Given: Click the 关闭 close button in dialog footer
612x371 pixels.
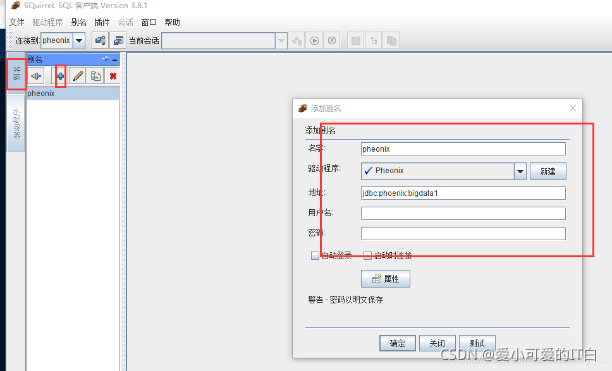Looking at the screenshot, I should (x=437, y=343).
